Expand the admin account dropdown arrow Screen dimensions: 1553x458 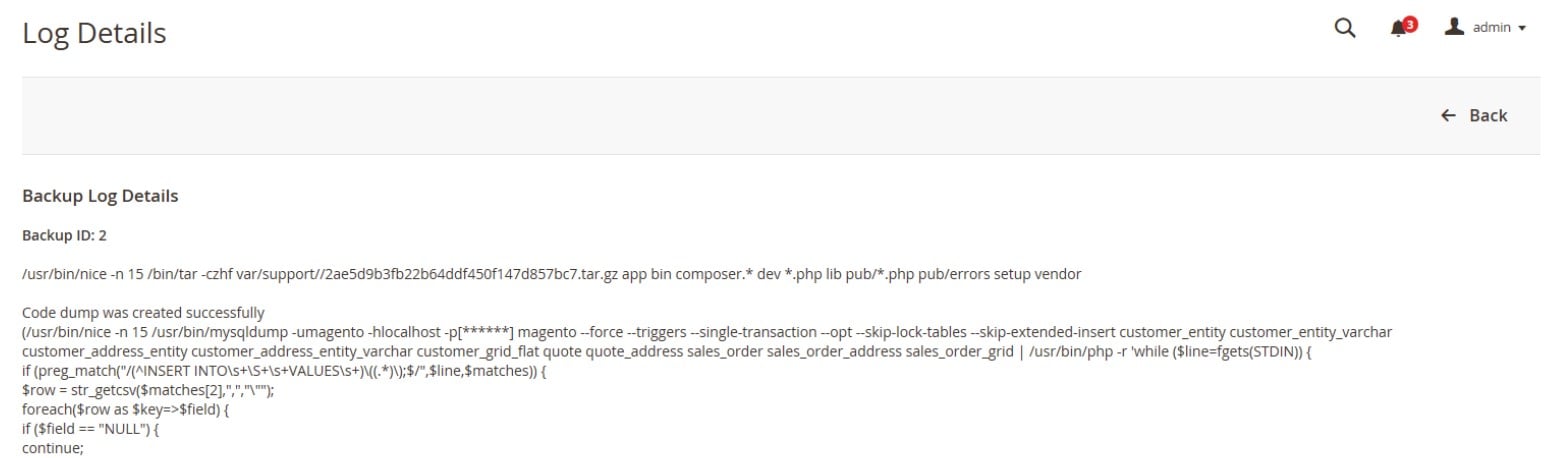[x=1522, y=29]
